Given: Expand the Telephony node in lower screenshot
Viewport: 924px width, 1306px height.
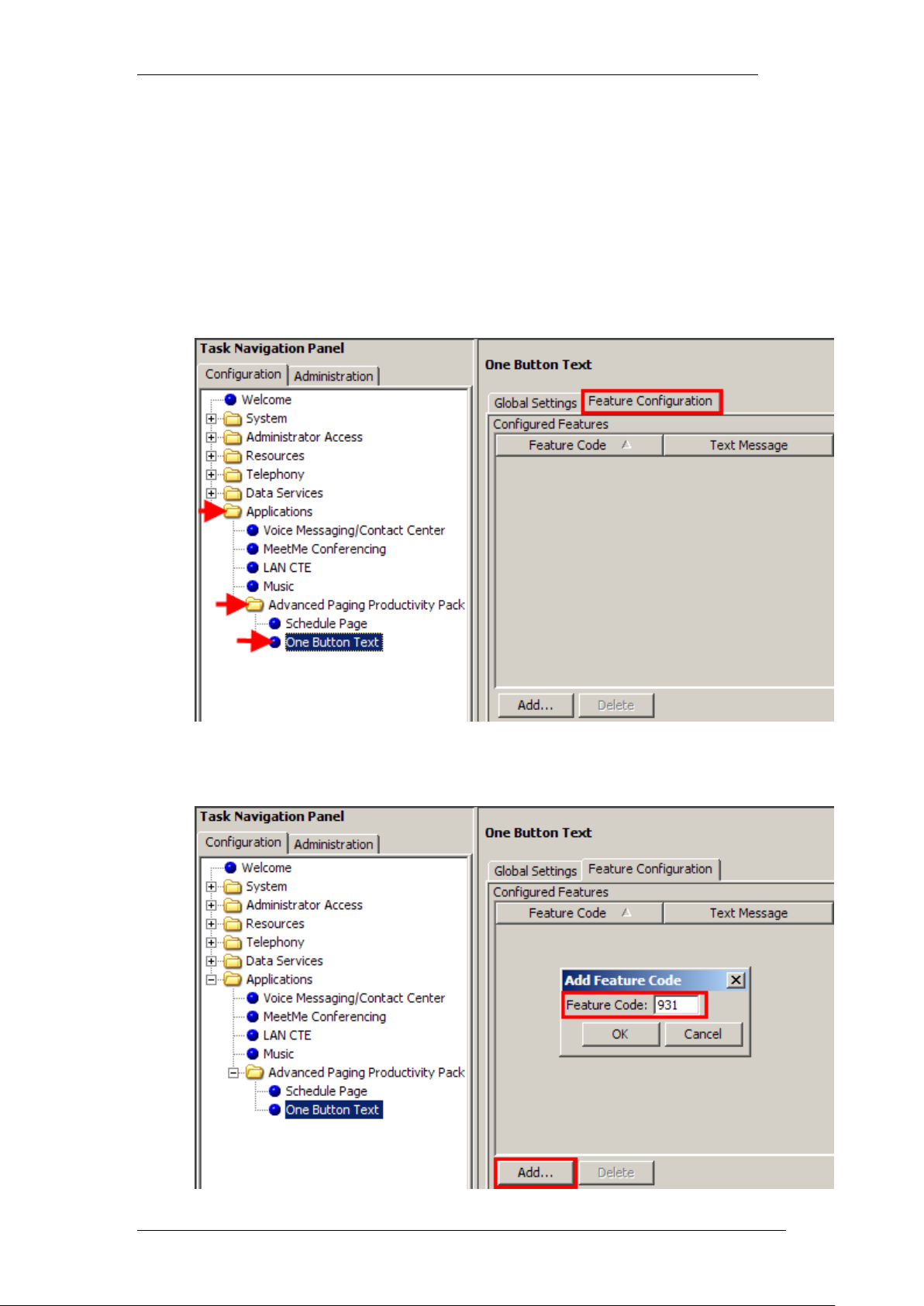Looking at the screenshot, I should pyautogui.click(x=212, y=942).
